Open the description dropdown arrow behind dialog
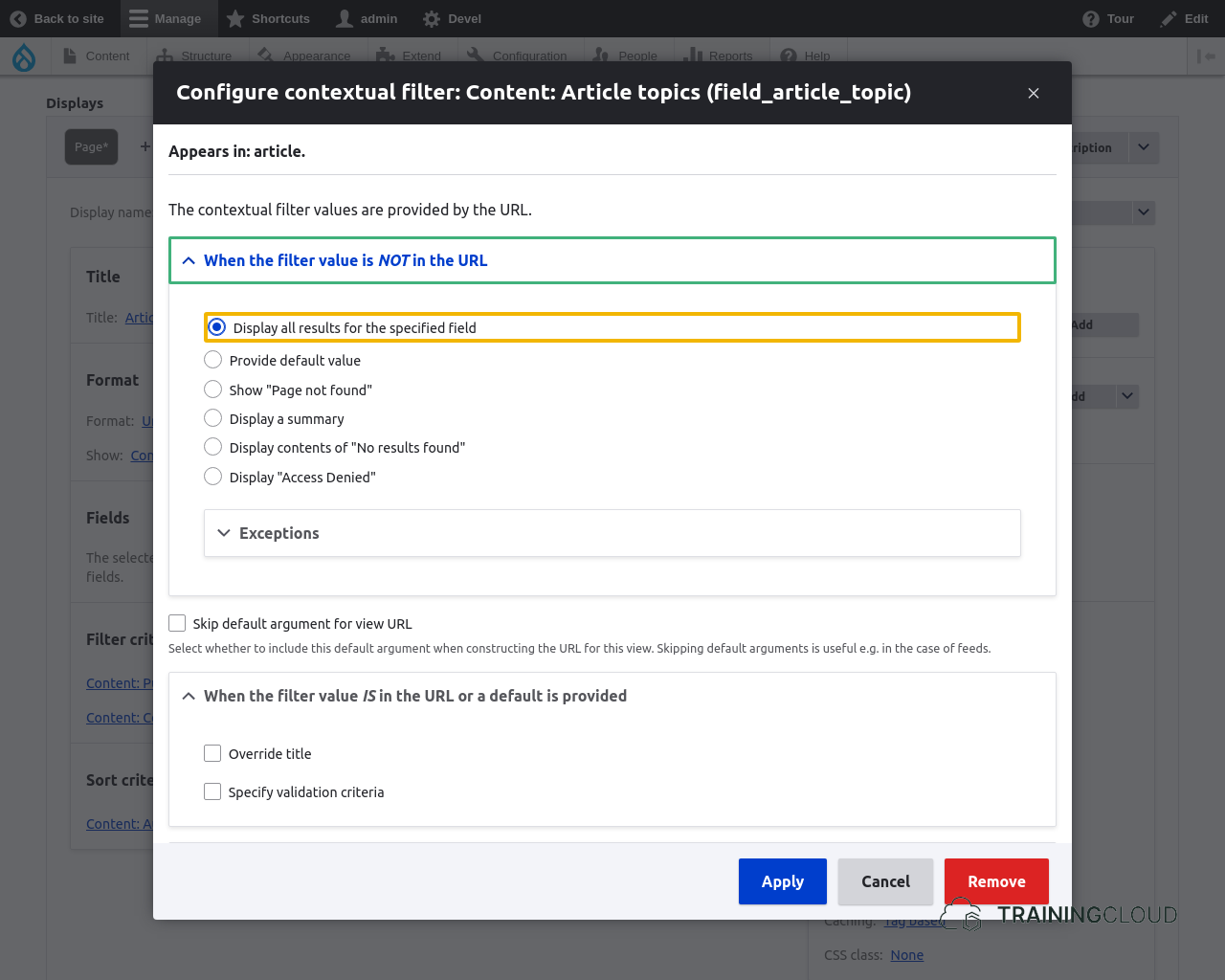The width and height of the screenshot is (1225, 980). (x=1144, y=147)
